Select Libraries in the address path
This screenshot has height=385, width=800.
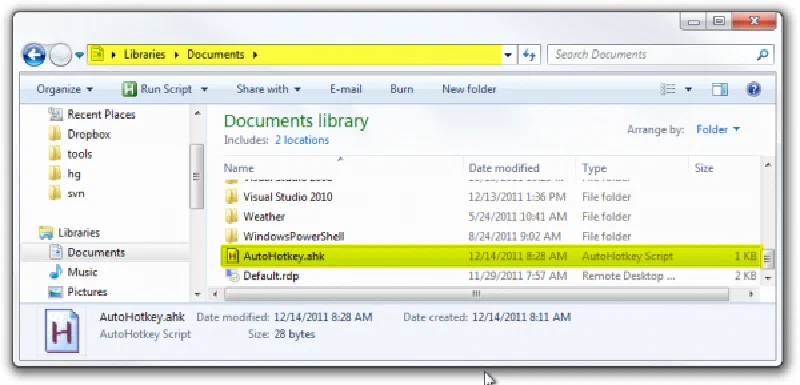[144, 55]
